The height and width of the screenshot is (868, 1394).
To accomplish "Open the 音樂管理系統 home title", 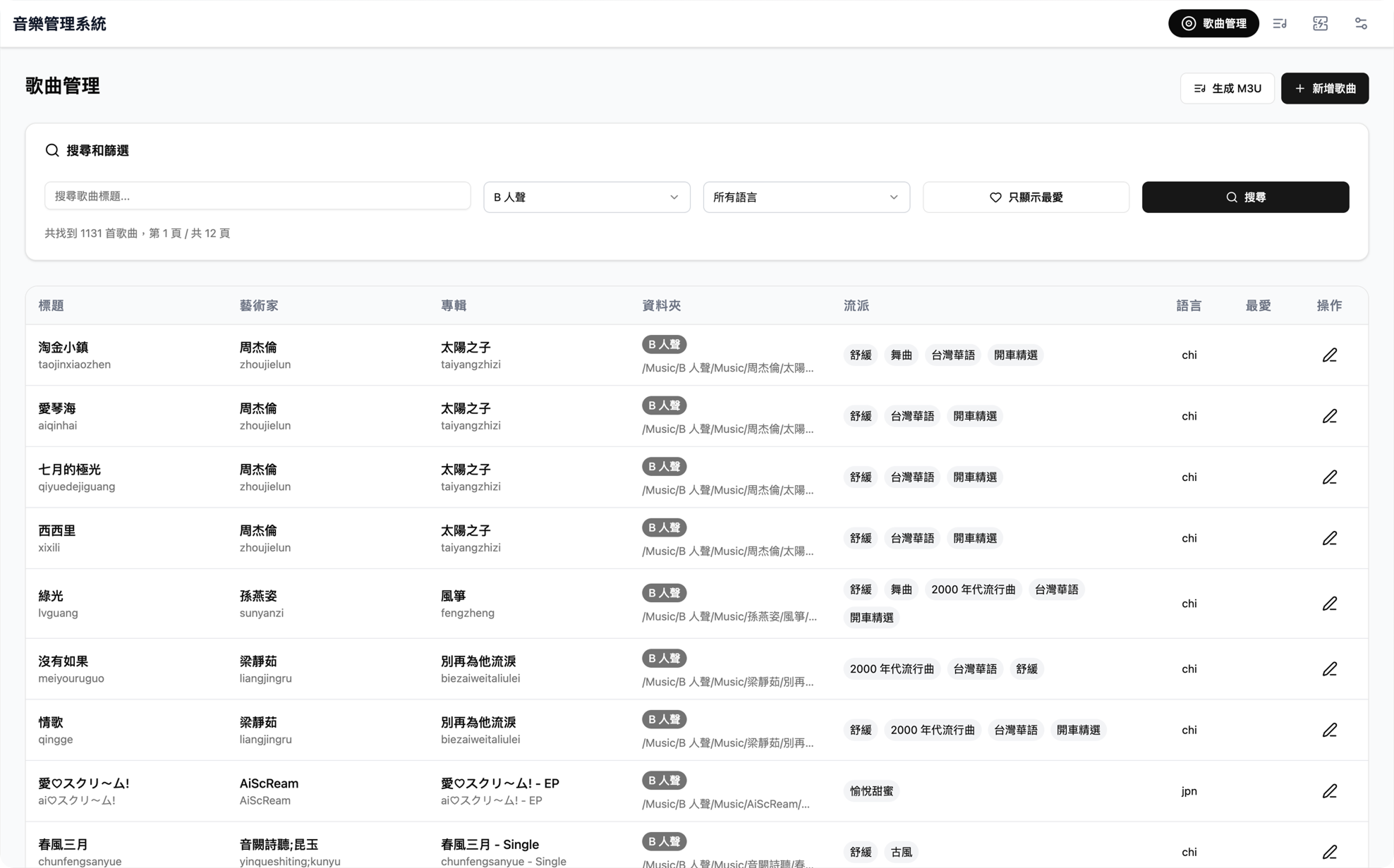I will 59,23.
